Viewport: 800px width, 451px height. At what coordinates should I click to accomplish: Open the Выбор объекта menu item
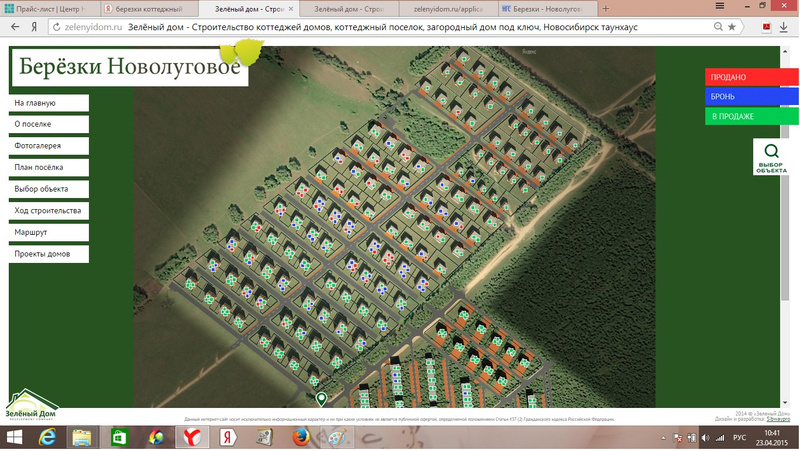[x=49, y=189]
